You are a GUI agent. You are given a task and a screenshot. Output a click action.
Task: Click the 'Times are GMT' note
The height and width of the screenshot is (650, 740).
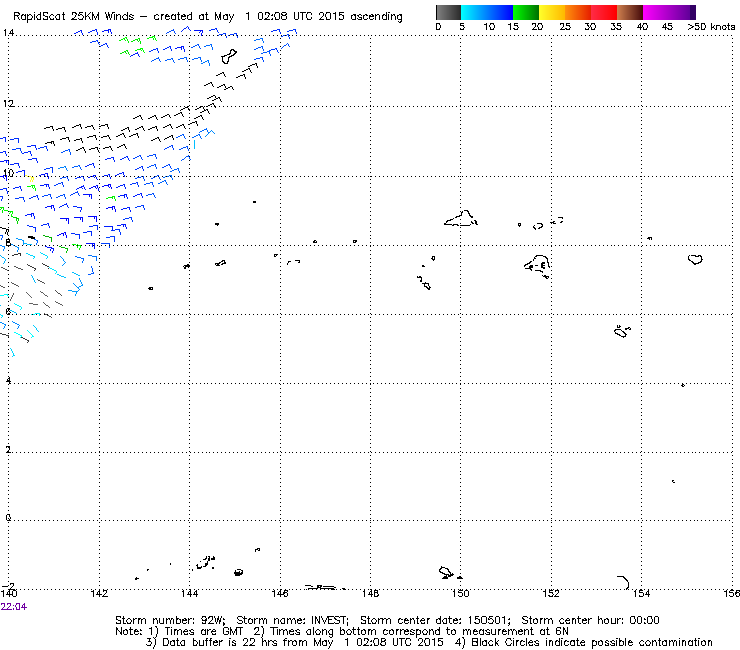[x=203, y=632]
